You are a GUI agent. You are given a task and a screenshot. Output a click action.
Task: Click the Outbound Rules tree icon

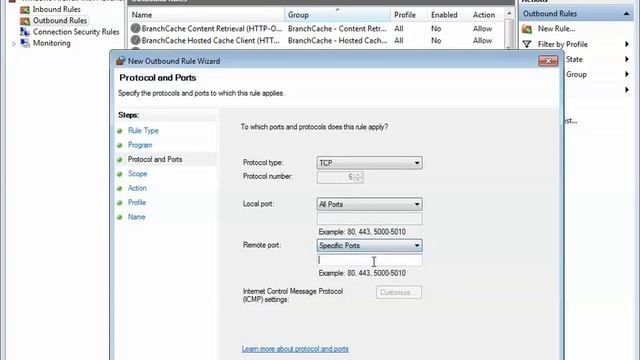pyautogui.click(x=25, y=20)
